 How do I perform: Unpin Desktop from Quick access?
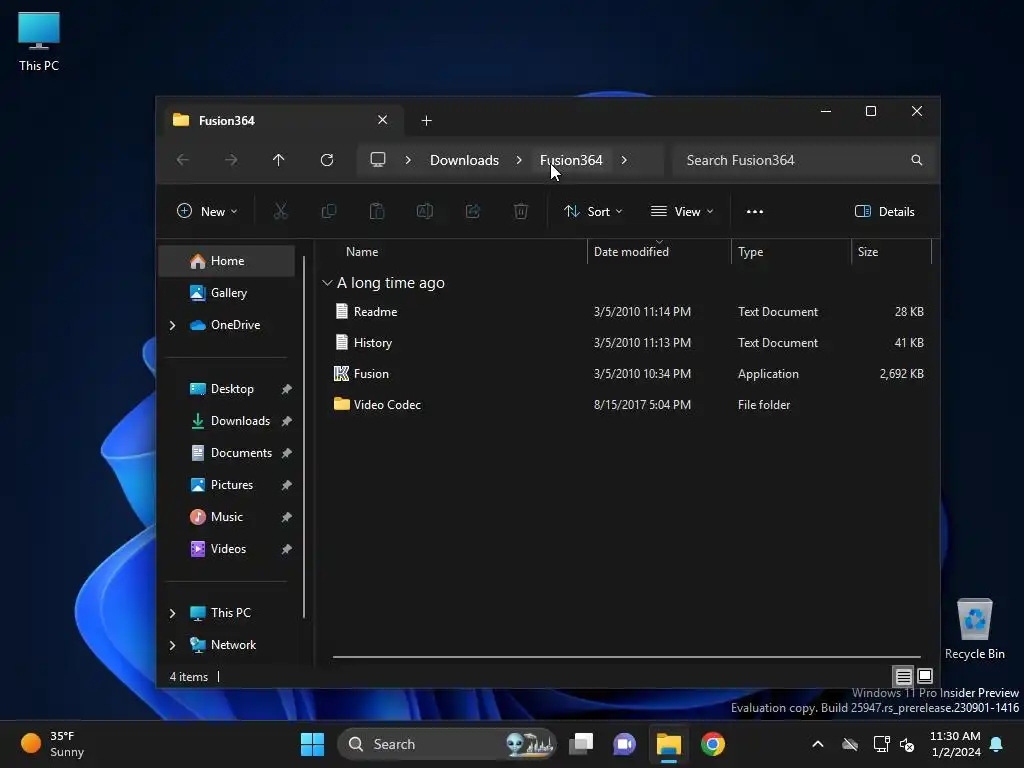coord(287,389)
